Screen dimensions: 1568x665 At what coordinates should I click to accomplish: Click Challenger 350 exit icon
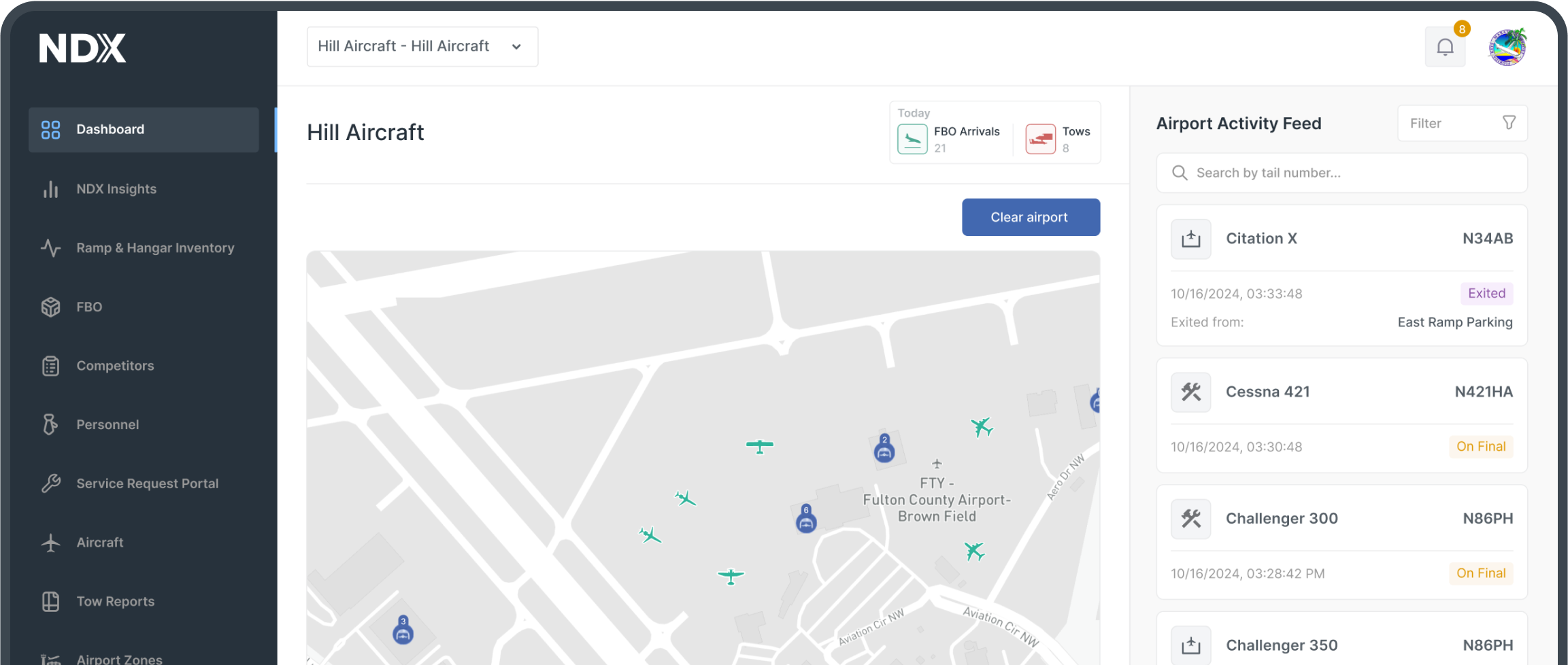pyautogui.click(x=1191, y=645)
